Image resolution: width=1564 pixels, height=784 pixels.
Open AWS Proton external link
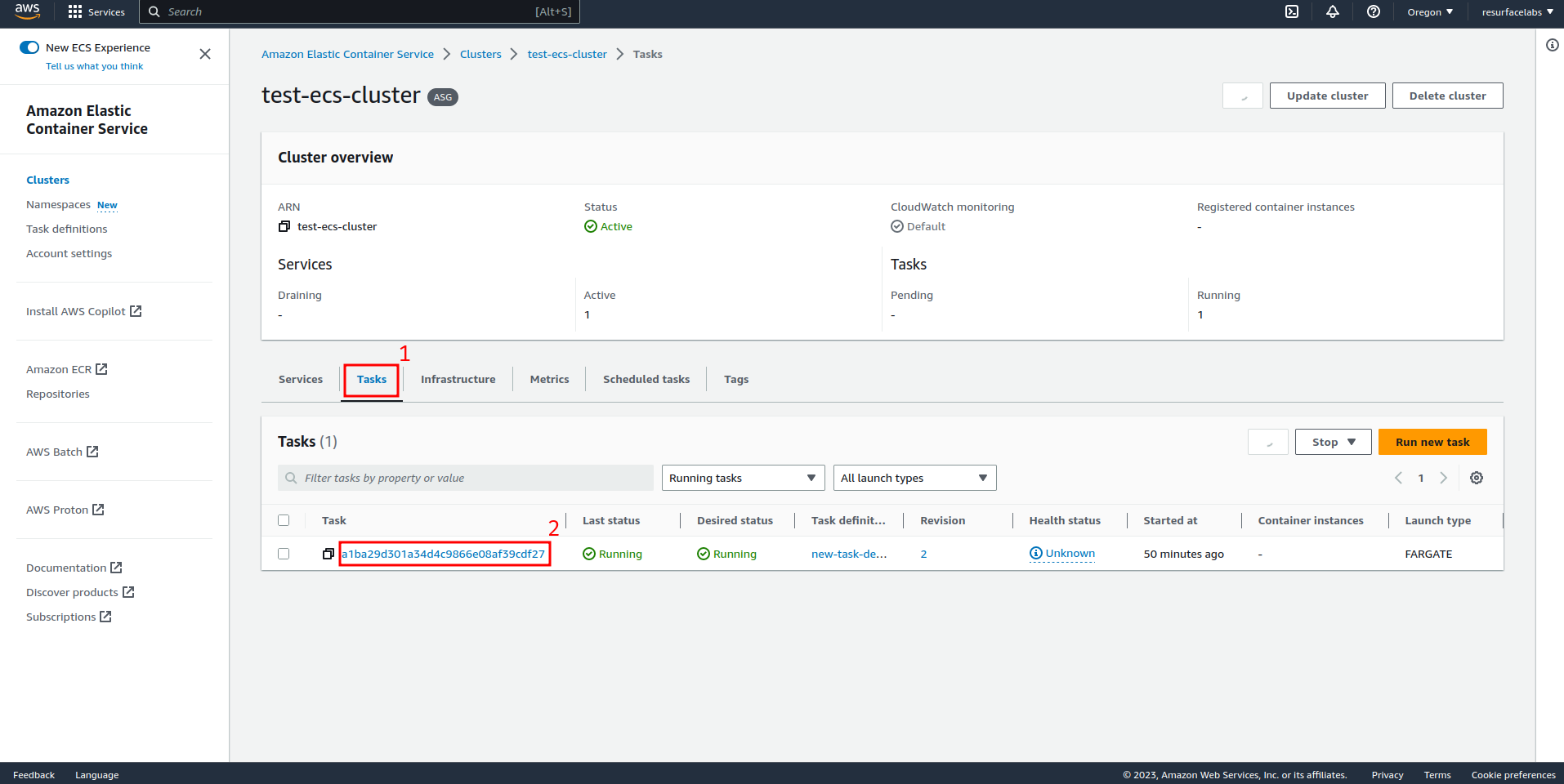[65, 510]
